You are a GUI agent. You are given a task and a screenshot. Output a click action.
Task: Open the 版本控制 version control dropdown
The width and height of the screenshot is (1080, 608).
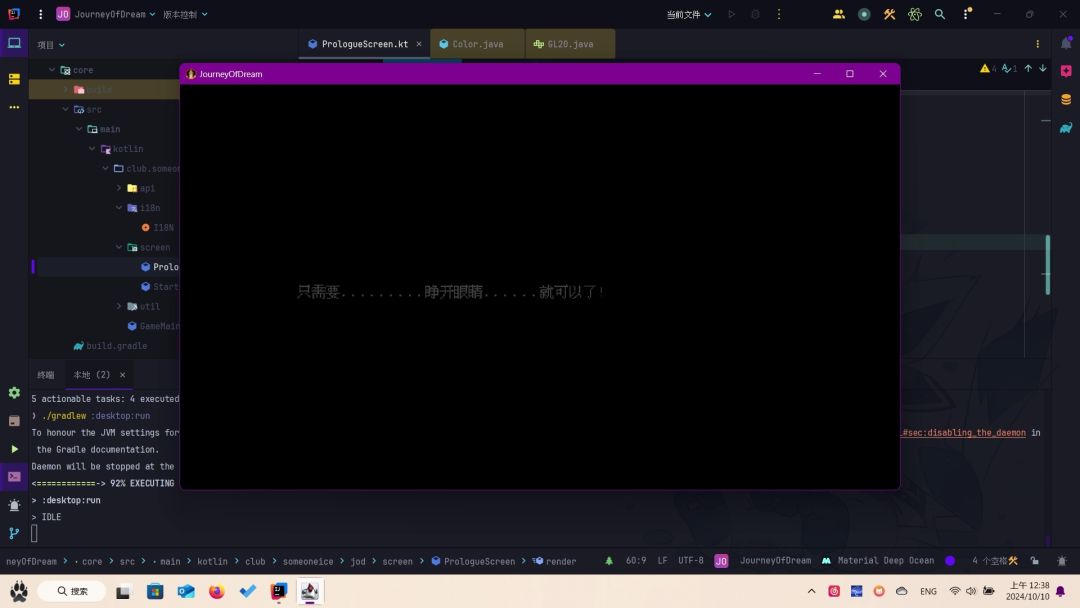tap(185, 15)
